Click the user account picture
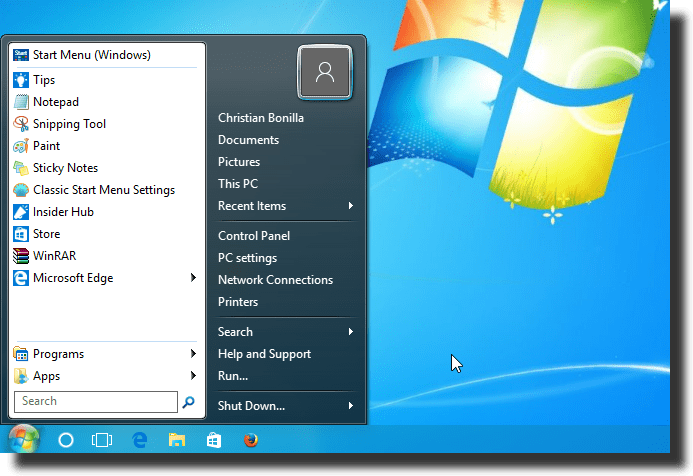The width and height of the screenshot is (693, 476). click(325, 72)
